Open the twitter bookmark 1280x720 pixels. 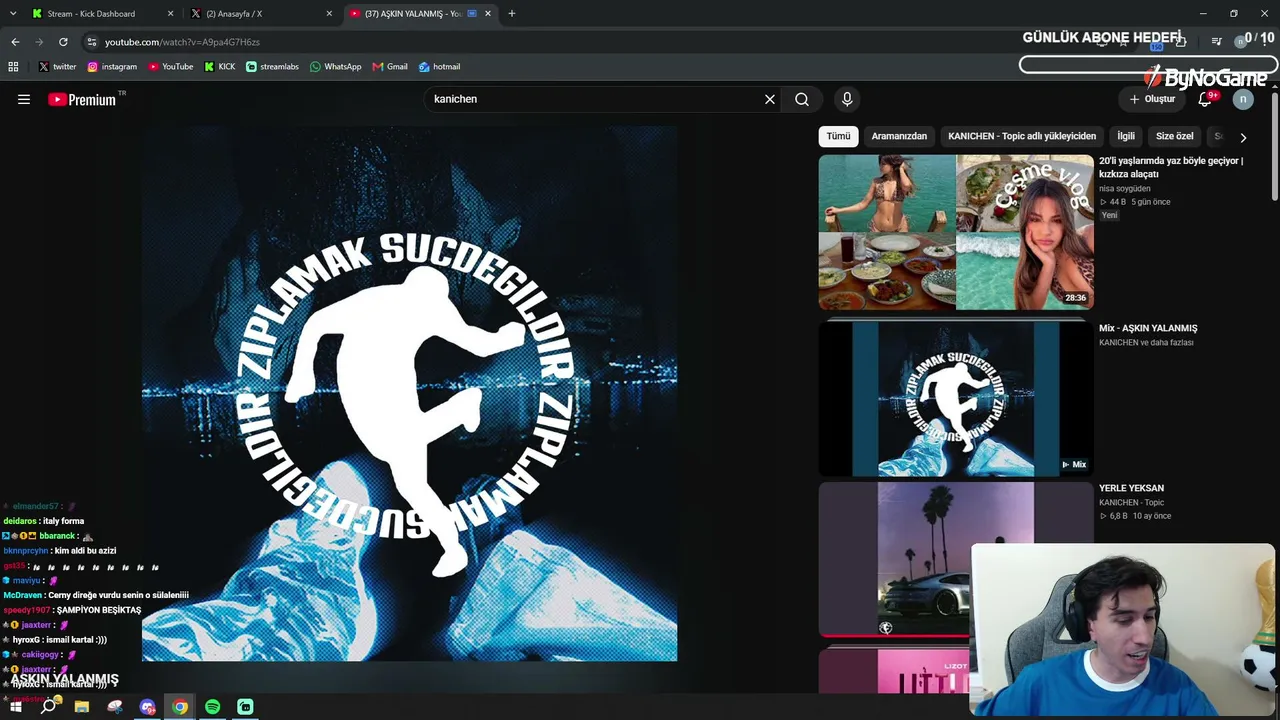pyautogui.click(x=57, y=67)
